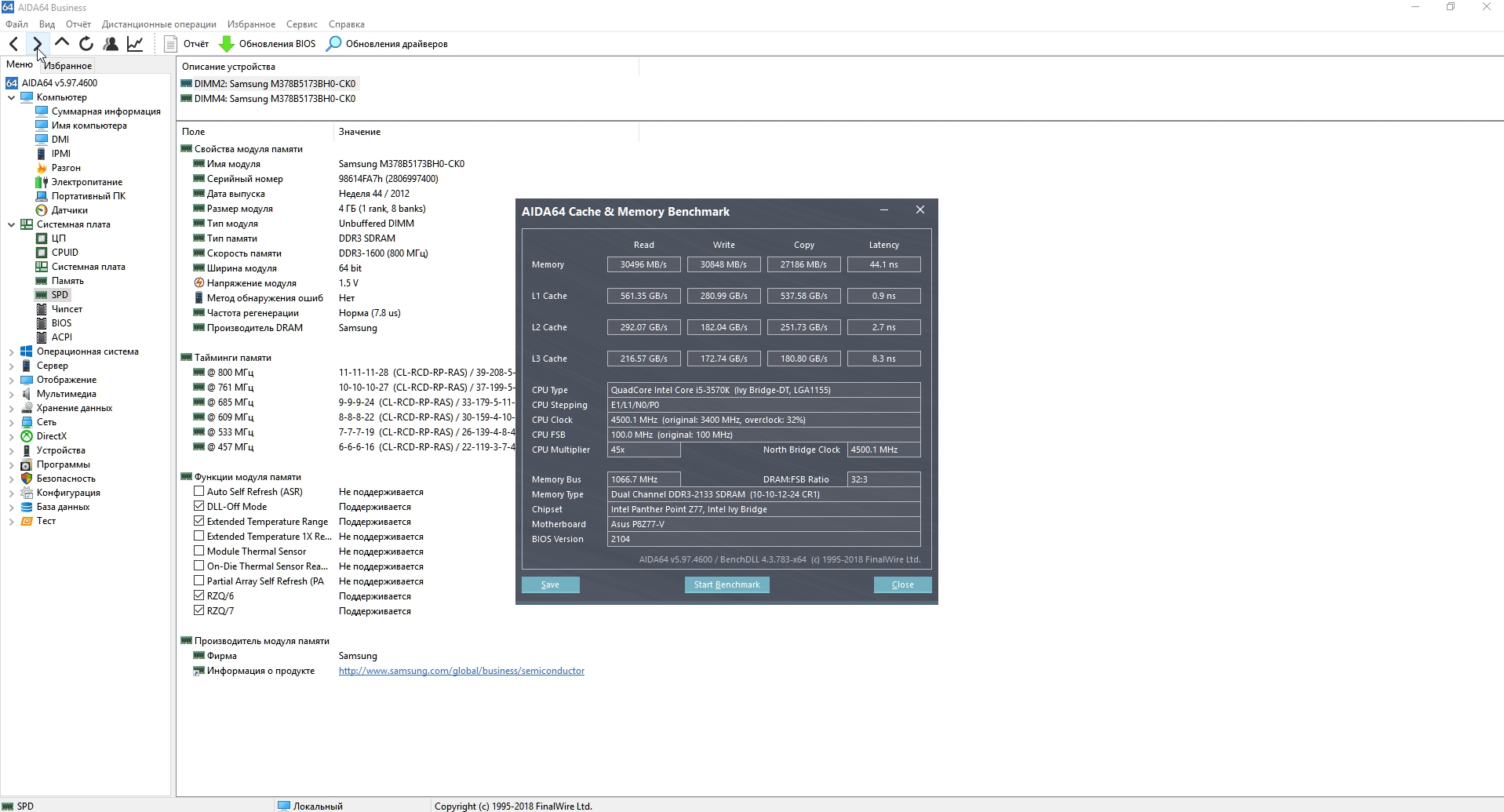The width and height of the screenshot is (1504, 812).
Task: Open the Samsung semiconductor product link
Action: coord(461,671)
